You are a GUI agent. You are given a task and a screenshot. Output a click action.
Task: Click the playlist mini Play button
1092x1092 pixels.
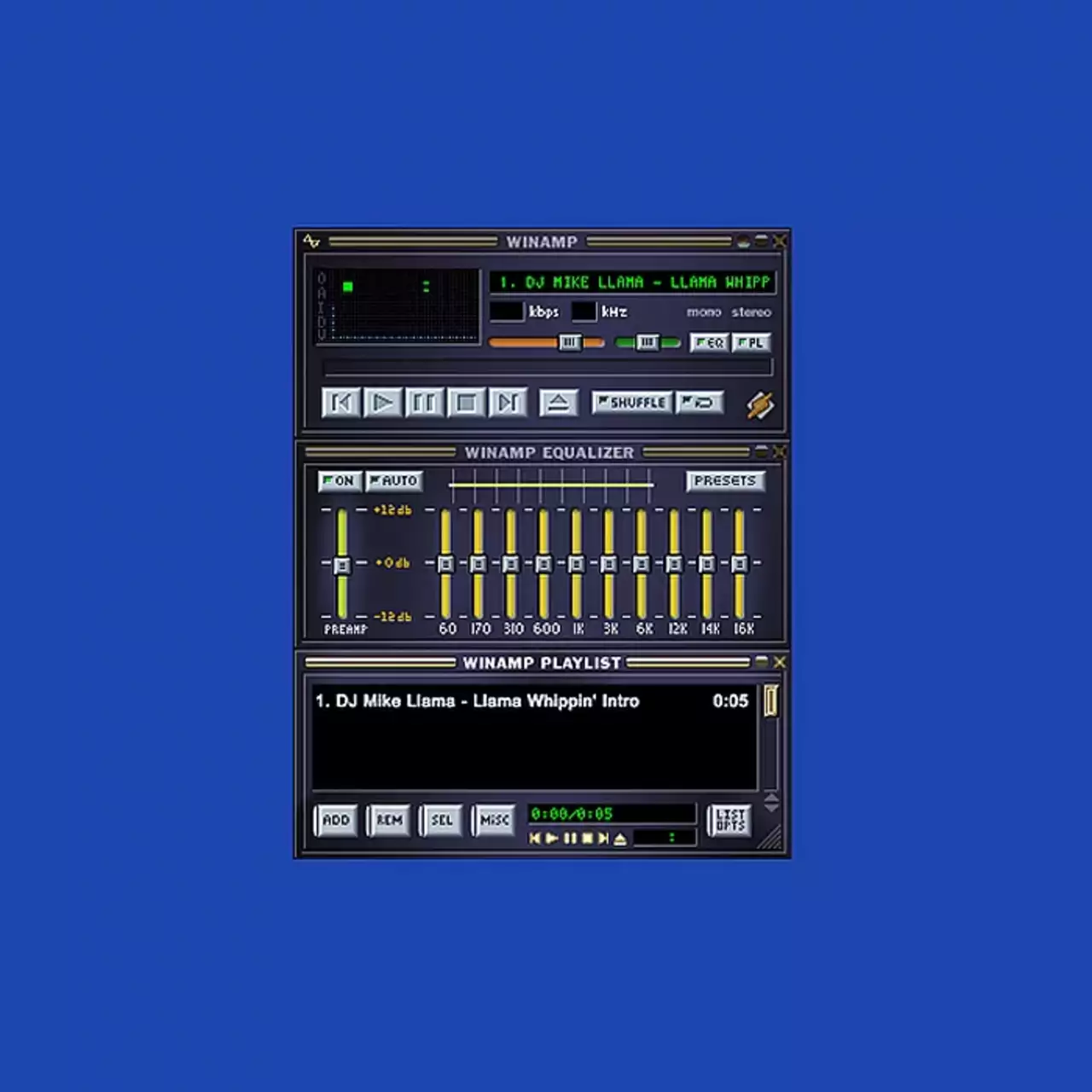[x=552, y=839]
